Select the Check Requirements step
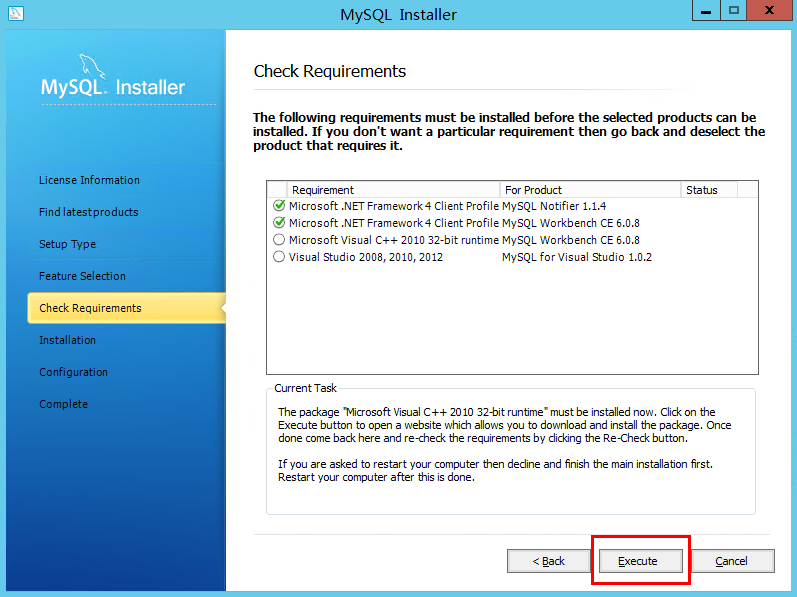The image size is (797, 597). click(127, 308)
